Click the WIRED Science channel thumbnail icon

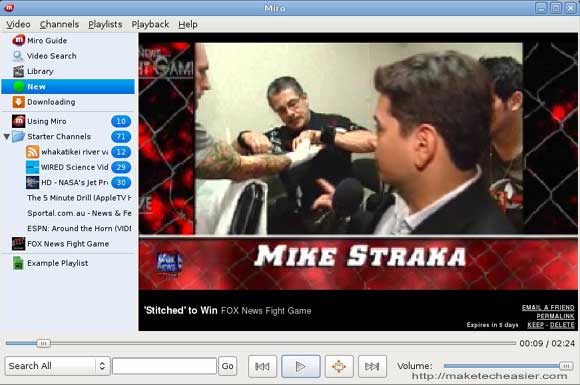click(33, 167)
